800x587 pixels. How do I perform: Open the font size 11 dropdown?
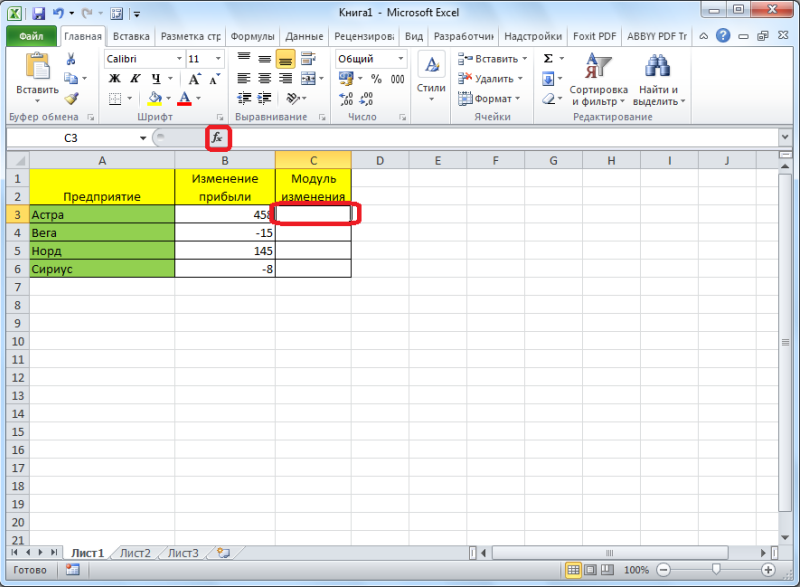pos(218,59)
